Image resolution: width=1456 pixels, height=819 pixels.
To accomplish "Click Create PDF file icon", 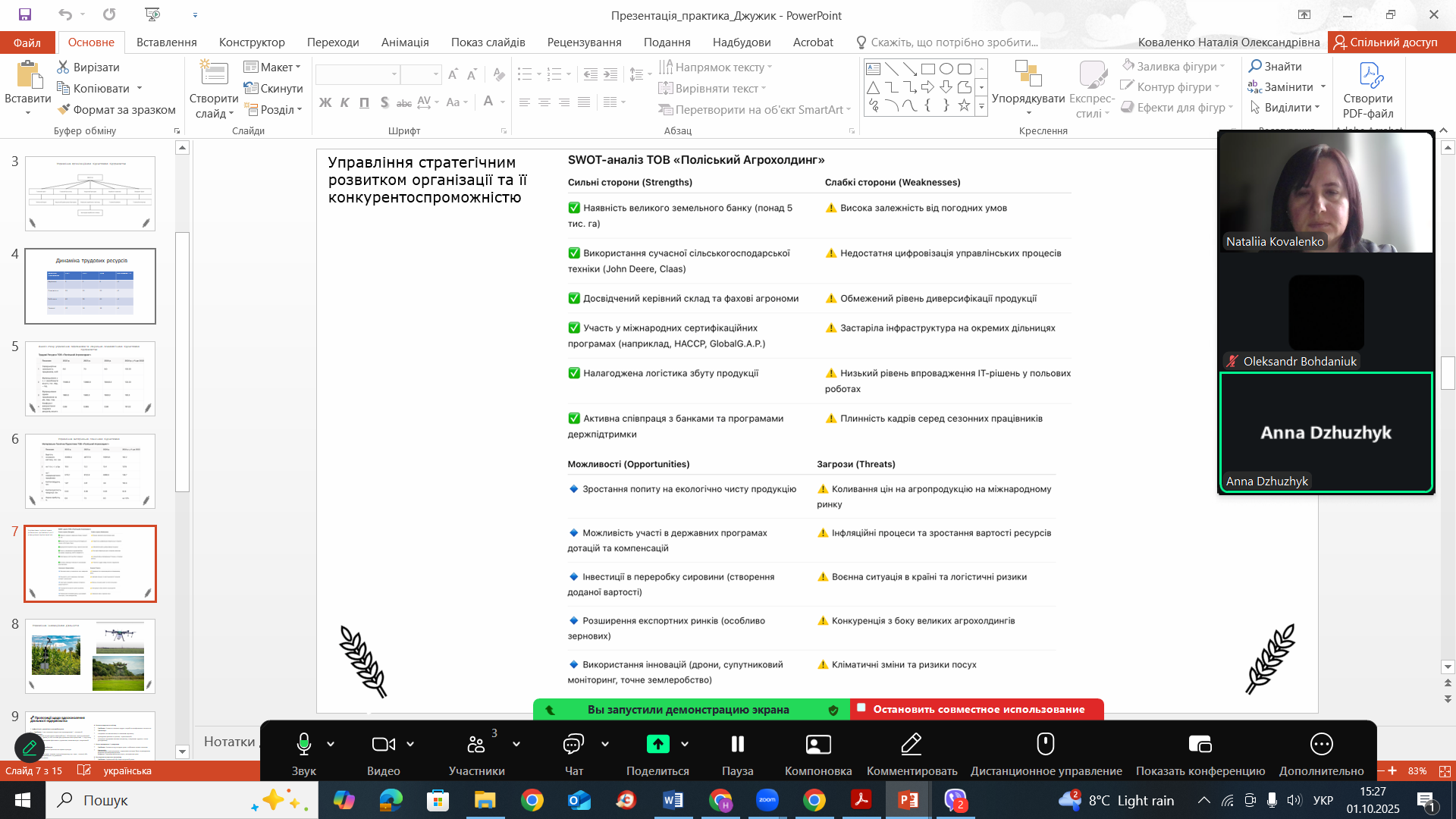I will (1370, 77).
